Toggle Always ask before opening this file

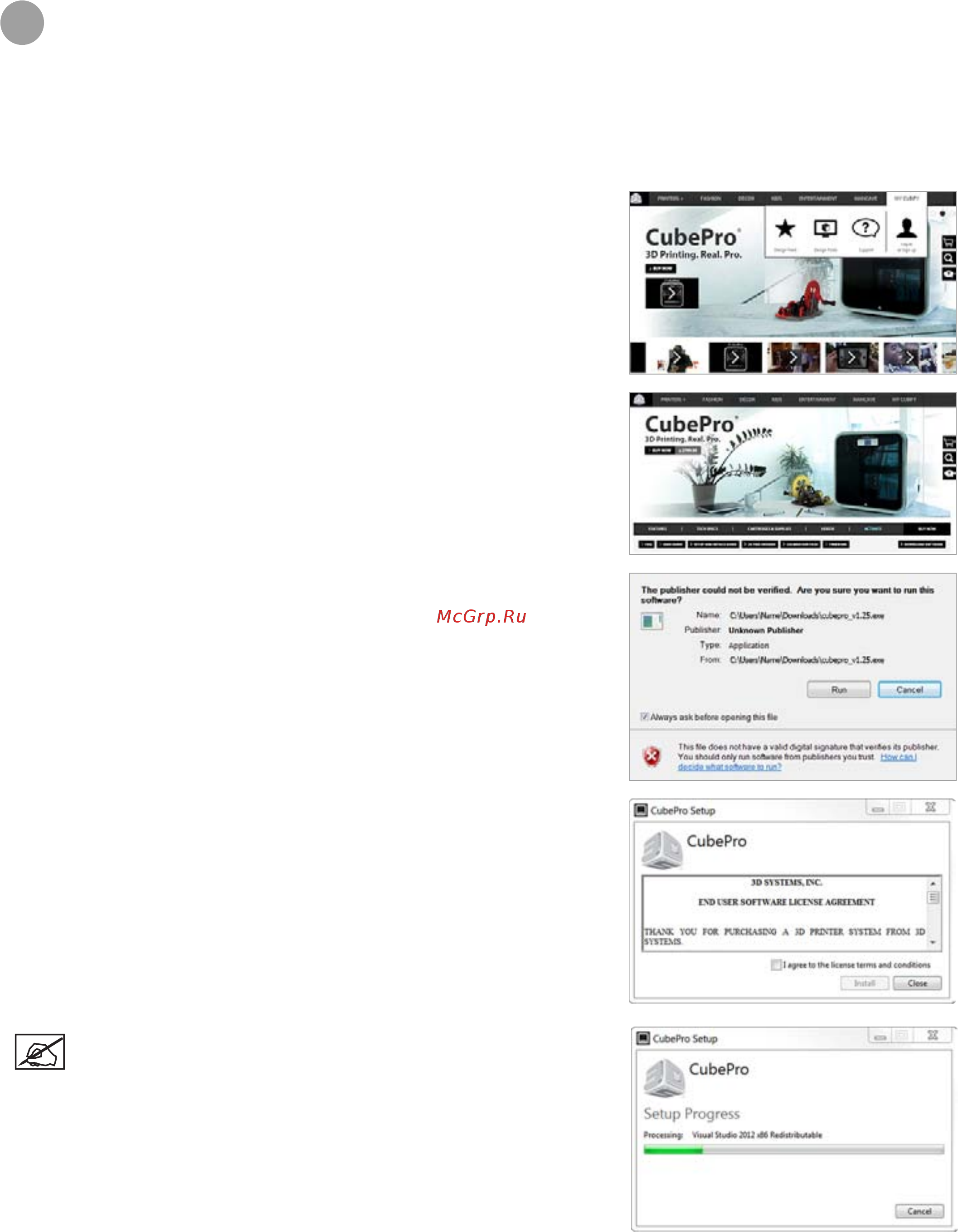644,717
